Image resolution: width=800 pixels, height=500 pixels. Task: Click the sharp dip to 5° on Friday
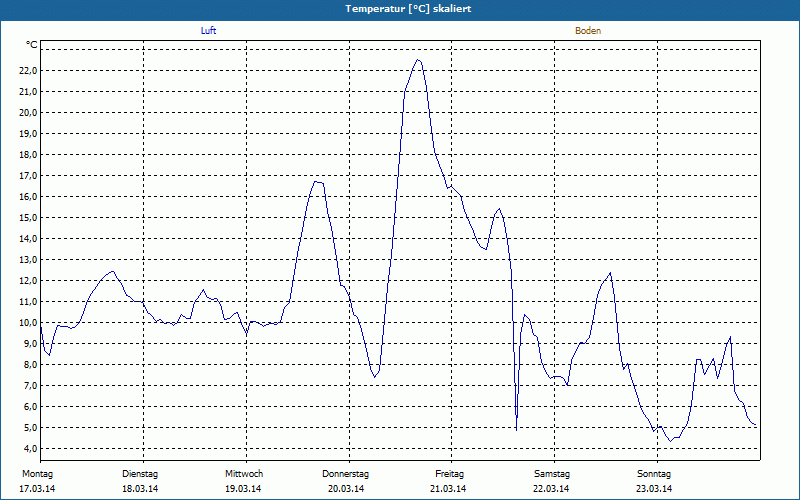tap(516, 430)
